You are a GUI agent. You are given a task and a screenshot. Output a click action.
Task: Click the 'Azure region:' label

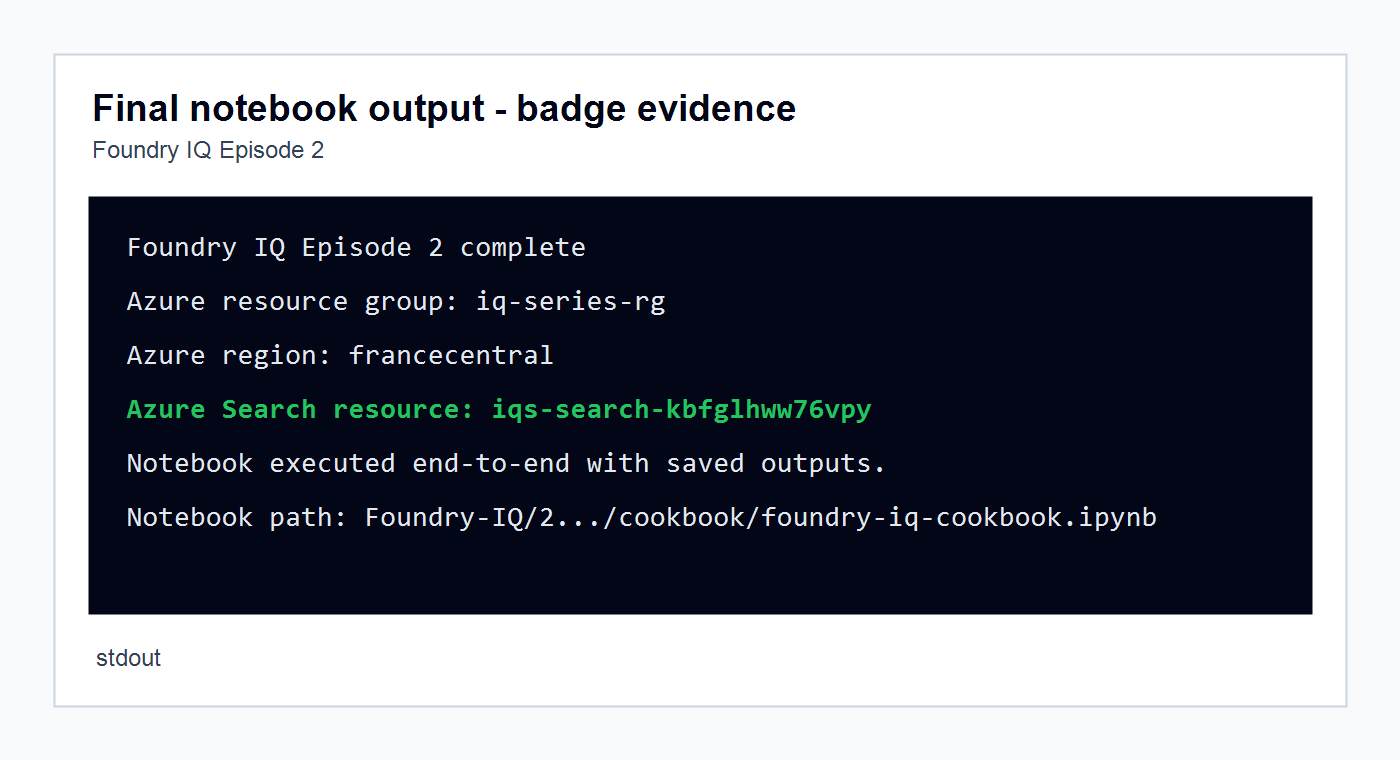230,355
